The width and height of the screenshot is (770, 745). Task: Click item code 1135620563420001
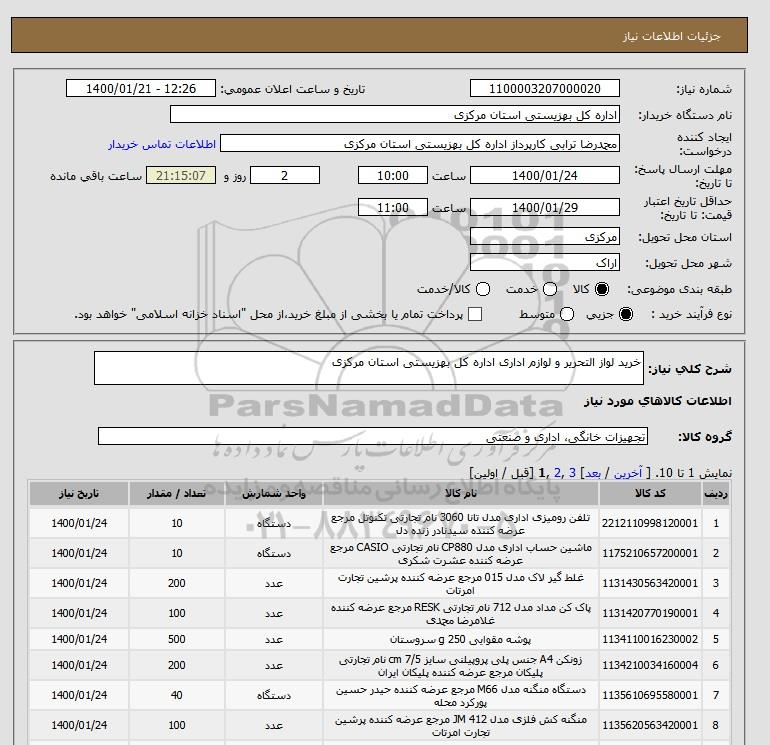click(x=650, y=725)
